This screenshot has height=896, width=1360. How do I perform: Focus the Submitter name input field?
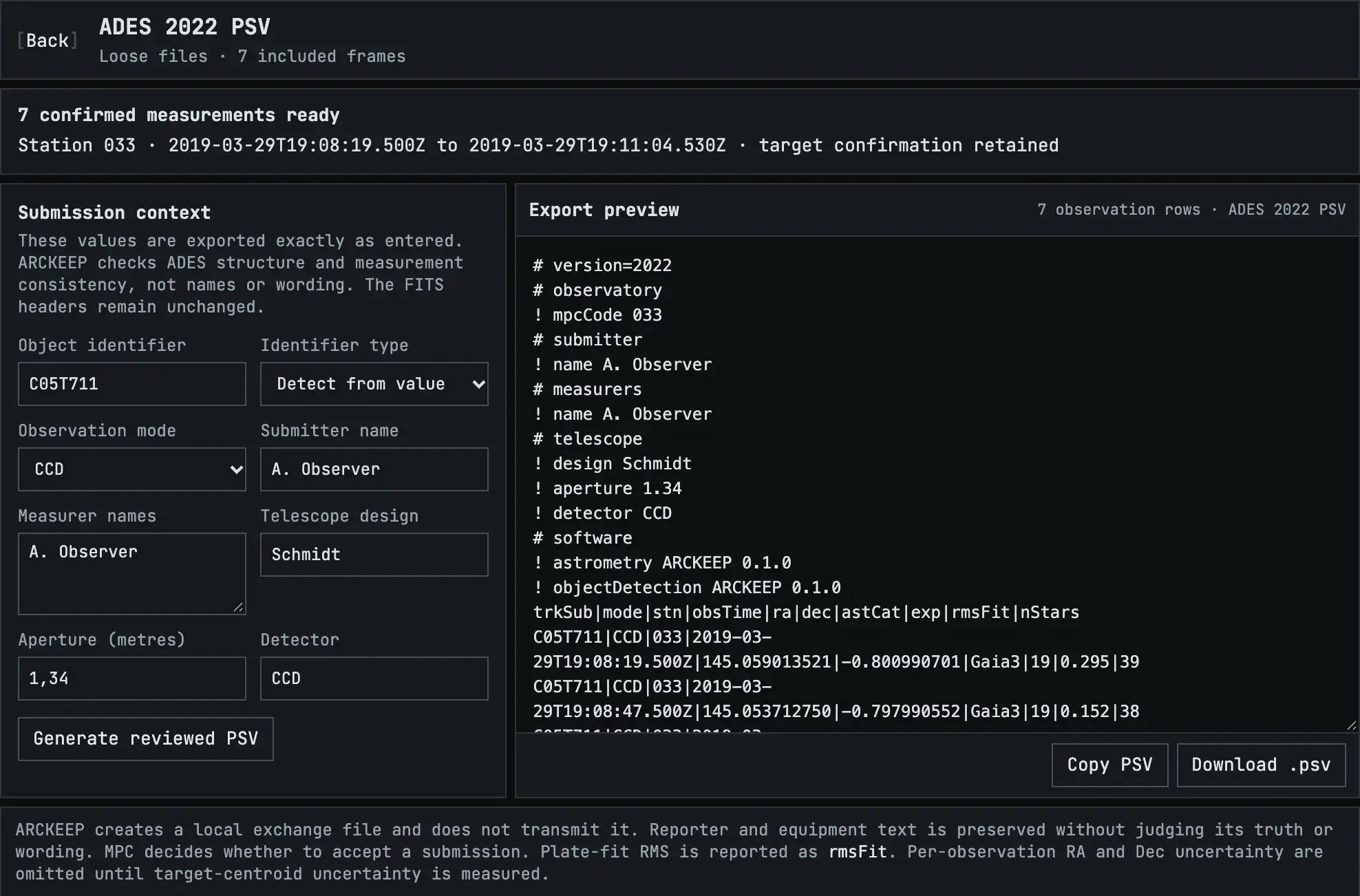(x=374, y=469)
